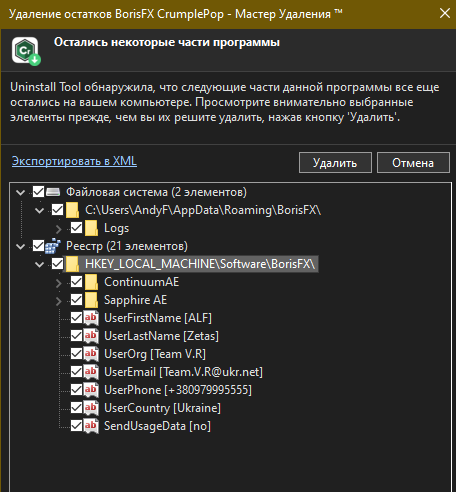This screenshot has height=492, width=456.
Task: Select the UserOrg [Team V.R] entry
Action: point(155,354)
